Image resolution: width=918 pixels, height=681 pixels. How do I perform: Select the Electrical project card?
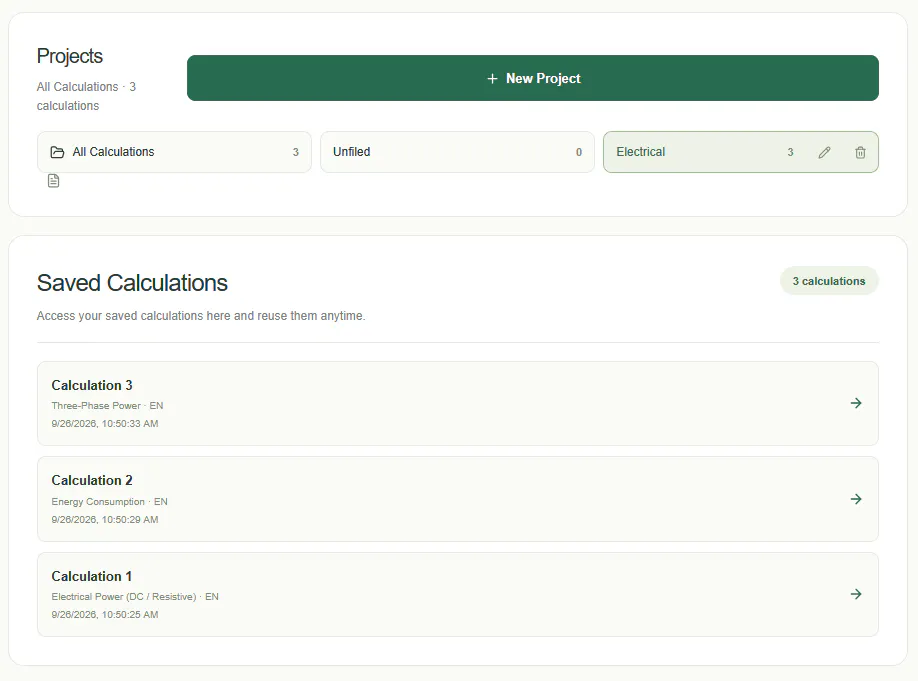pyautogui.click(x=741, y=152)
